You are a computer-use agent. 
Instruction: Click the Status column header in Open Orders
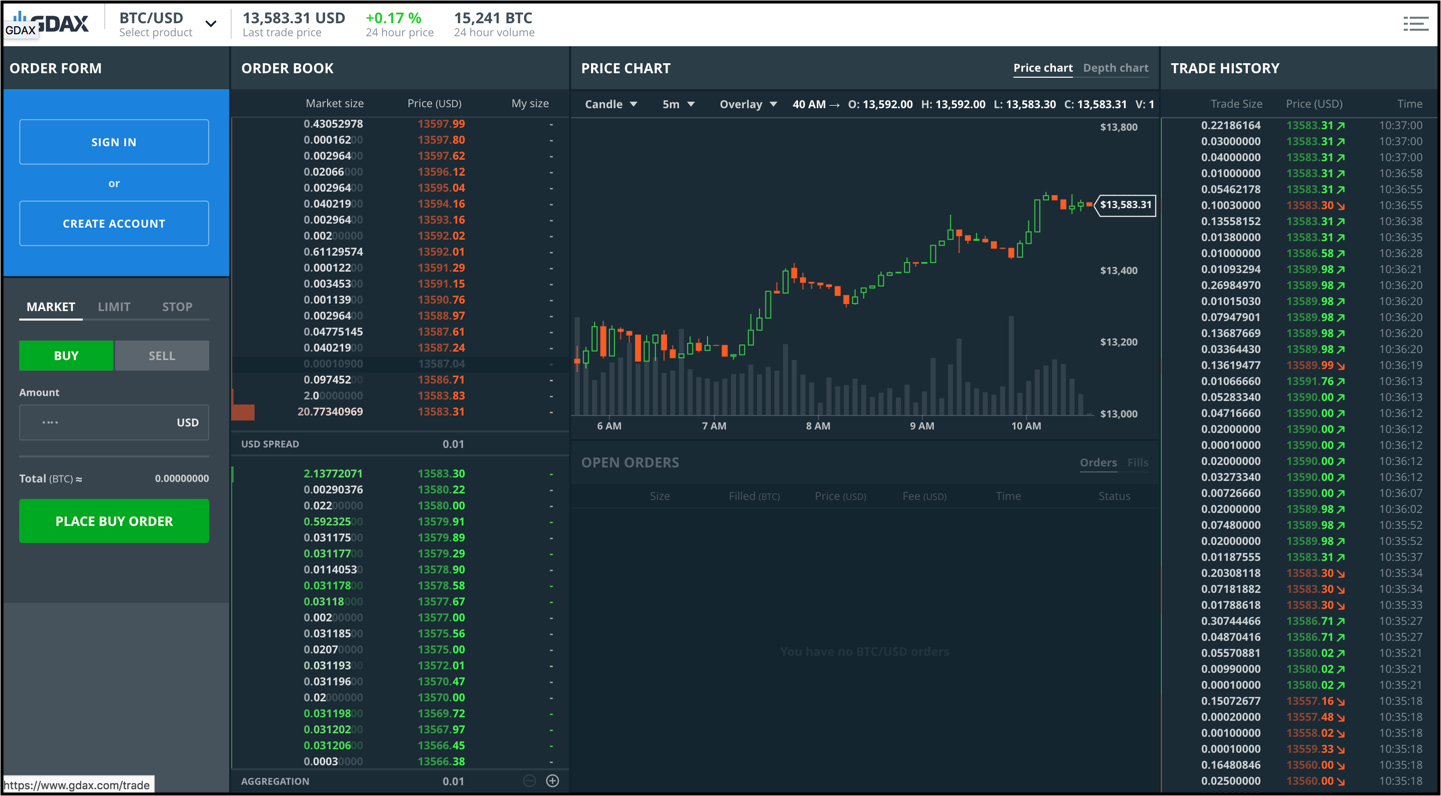tap(1114, 496)
